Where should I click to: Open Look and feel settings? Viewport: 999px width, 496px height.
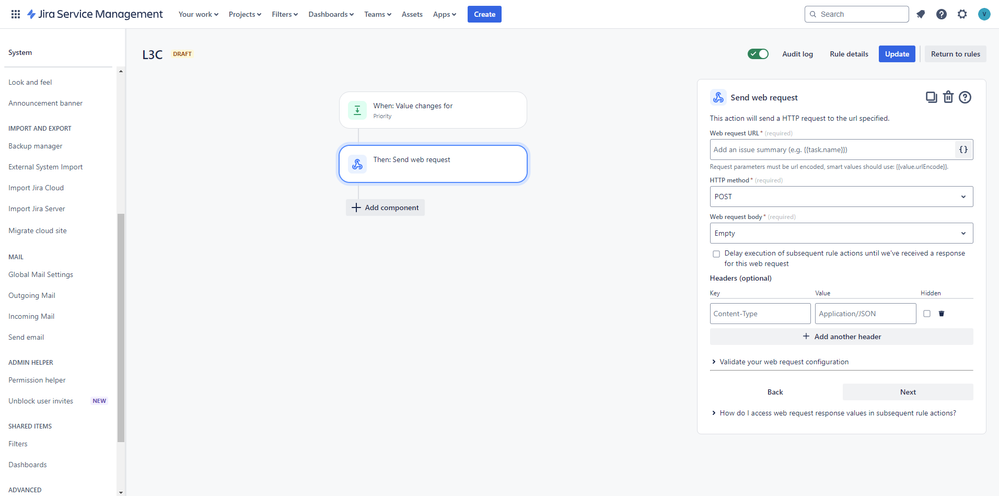[x=30, y=82]
